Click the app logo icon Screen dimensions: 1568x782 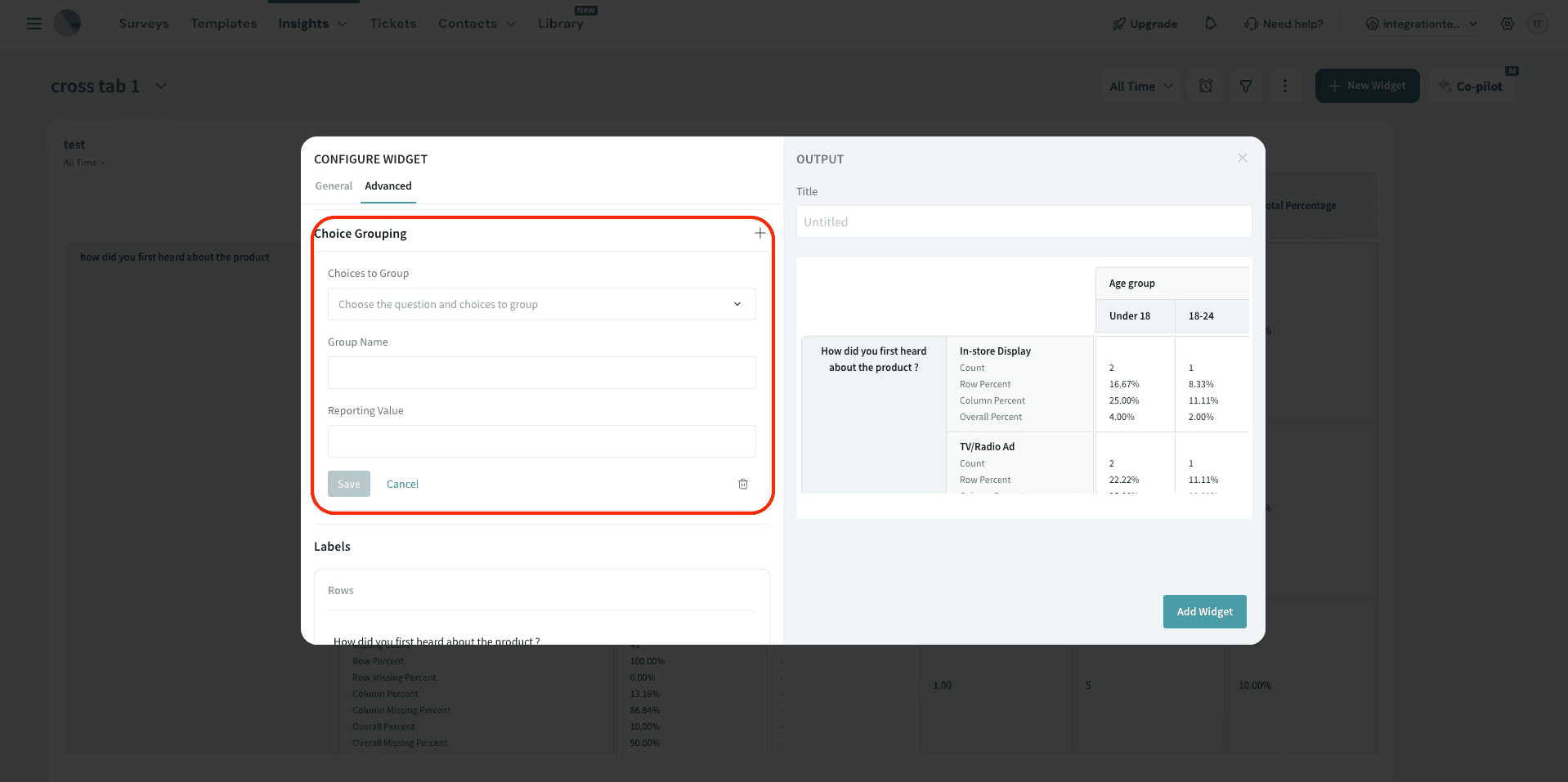point(67,23)
